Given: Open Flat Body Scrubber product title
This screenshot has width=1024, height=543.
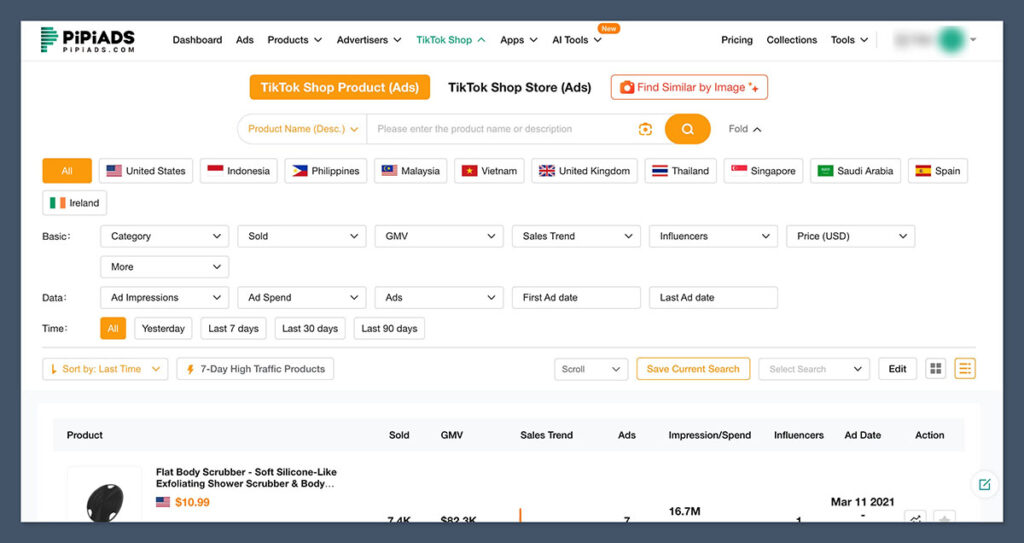Looking at the screenshot, I should tap(246, 478).
